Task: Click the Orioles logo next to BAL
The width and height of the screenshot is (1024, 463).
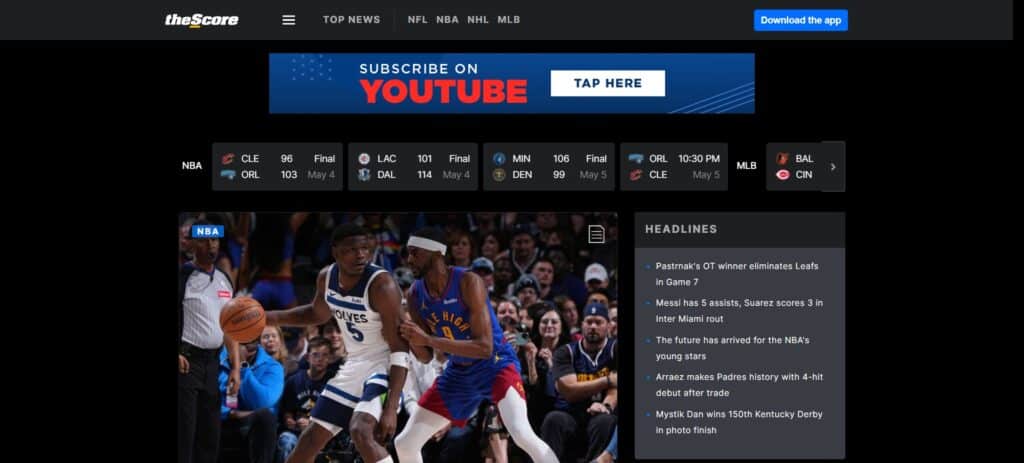Action: click(x=782, y=159)
